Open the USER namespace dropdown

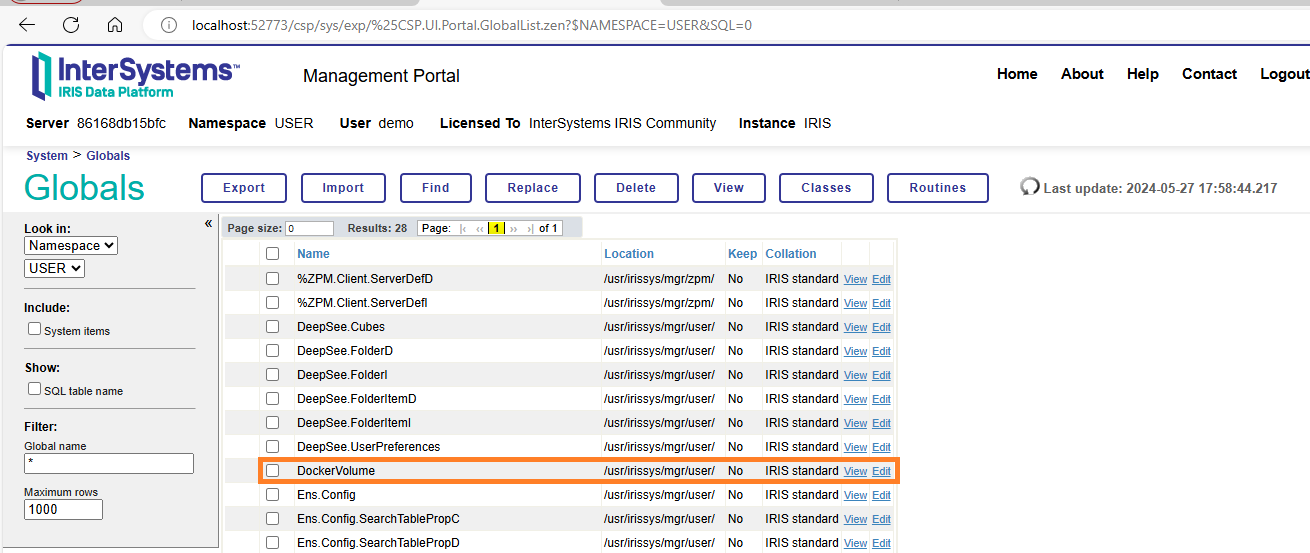point(54,268)
